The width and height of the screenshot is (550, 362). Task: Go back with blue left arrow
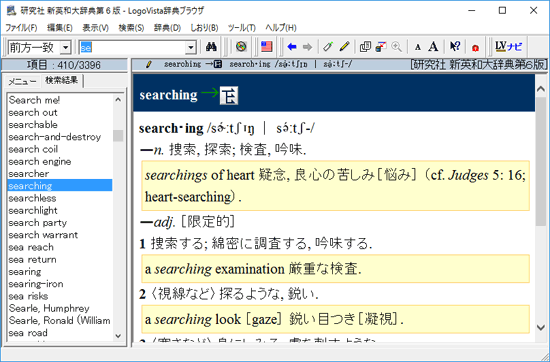pos(291,47)
